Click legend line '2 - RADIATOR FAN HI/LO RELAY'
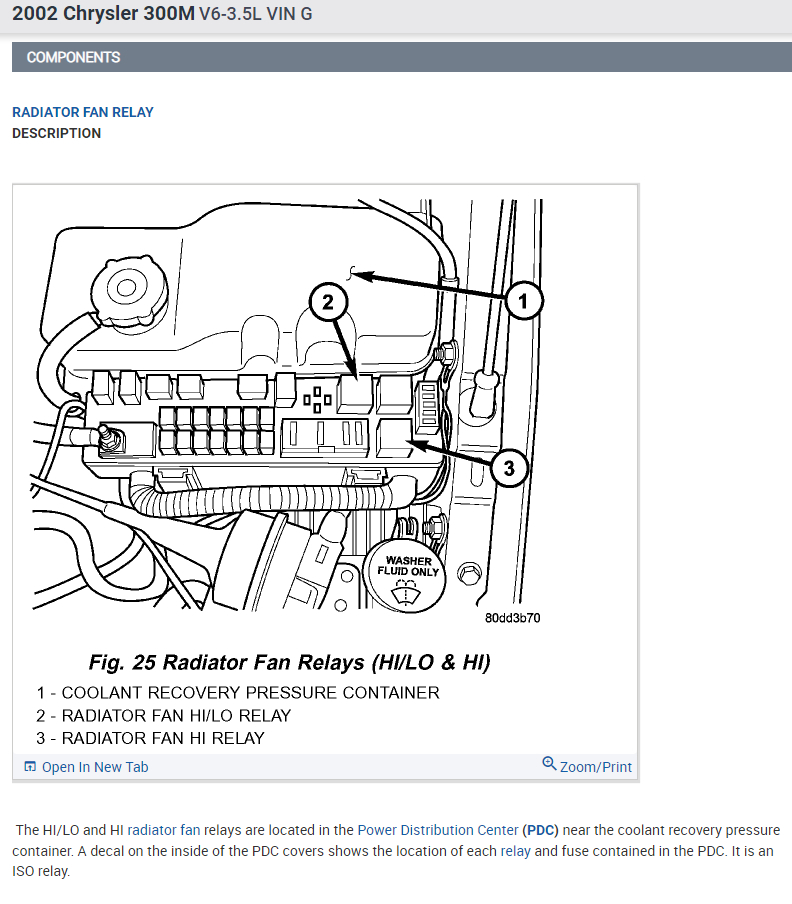Screen dimensions: 792x904 163,715
